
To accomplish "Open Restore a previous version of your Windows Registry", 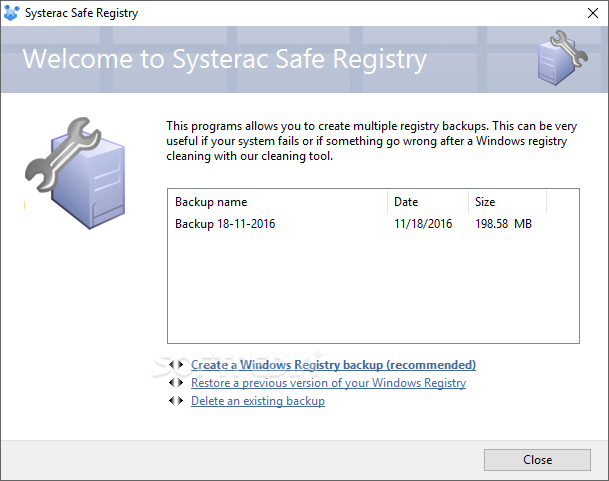I will (328, 383).
